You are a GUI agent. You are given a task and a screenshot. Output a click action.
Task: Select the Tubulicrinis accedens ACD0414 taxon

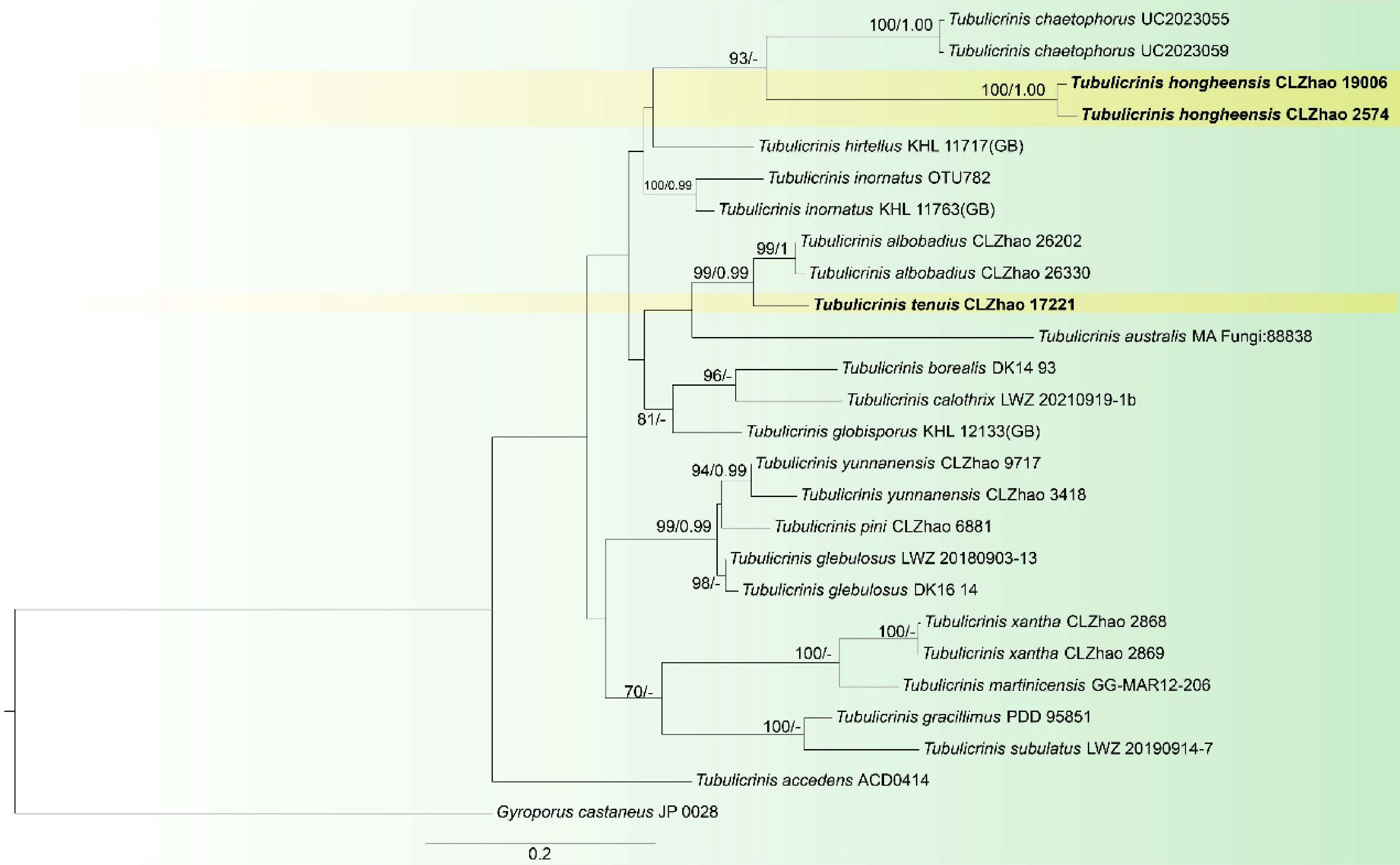pos(812,780)
